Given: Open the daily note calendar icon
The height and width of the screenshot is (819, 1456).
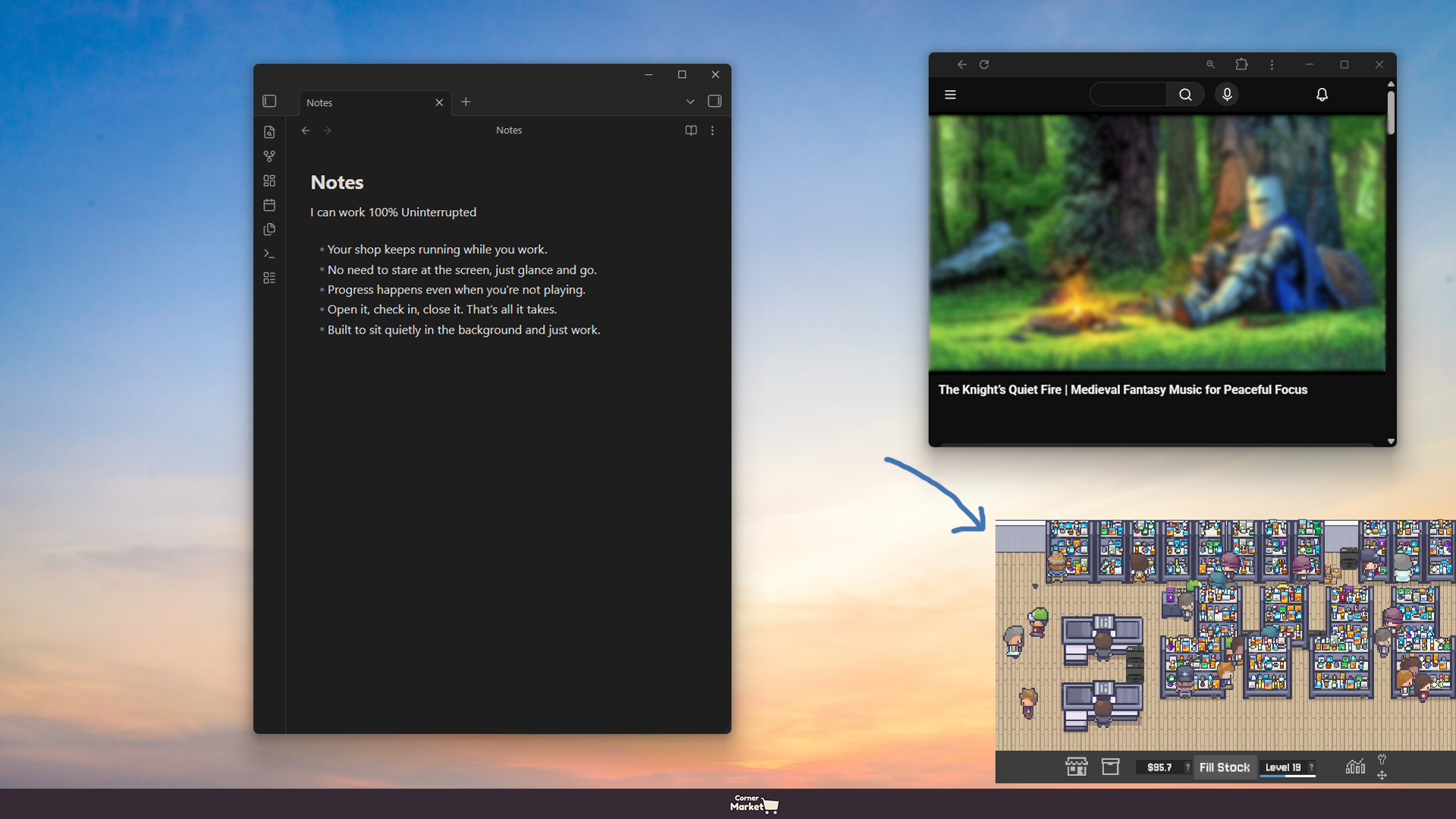Looking at the screenshot, I should (269, 205).
